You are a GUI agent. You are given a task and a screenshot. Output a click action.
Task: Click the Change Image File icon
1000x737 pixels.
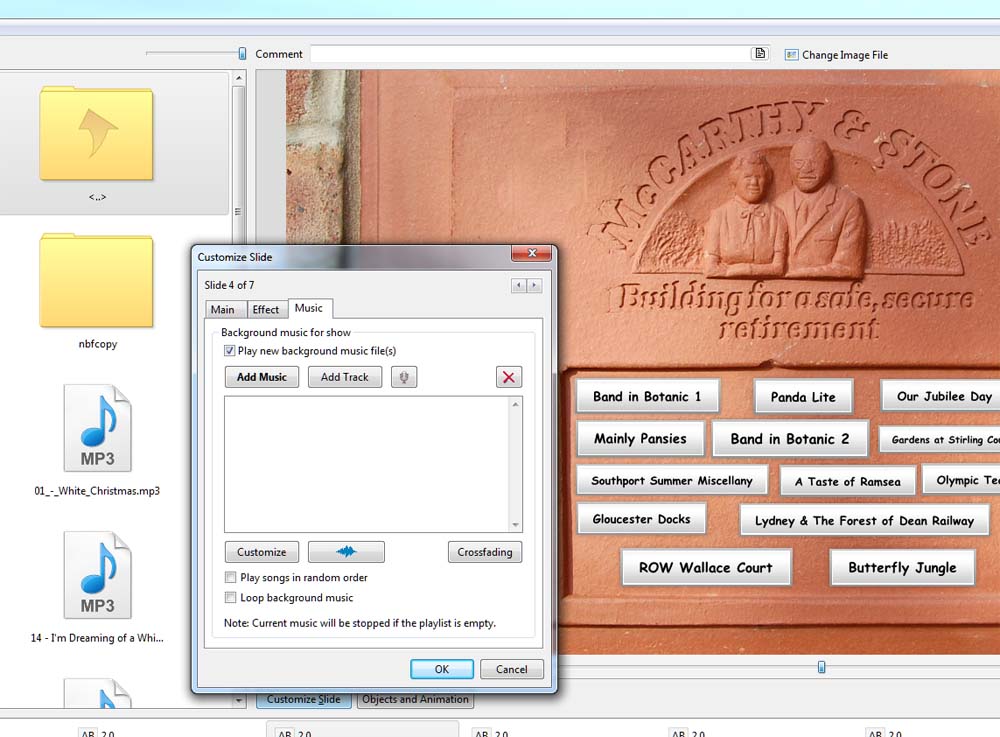[791, 55]
